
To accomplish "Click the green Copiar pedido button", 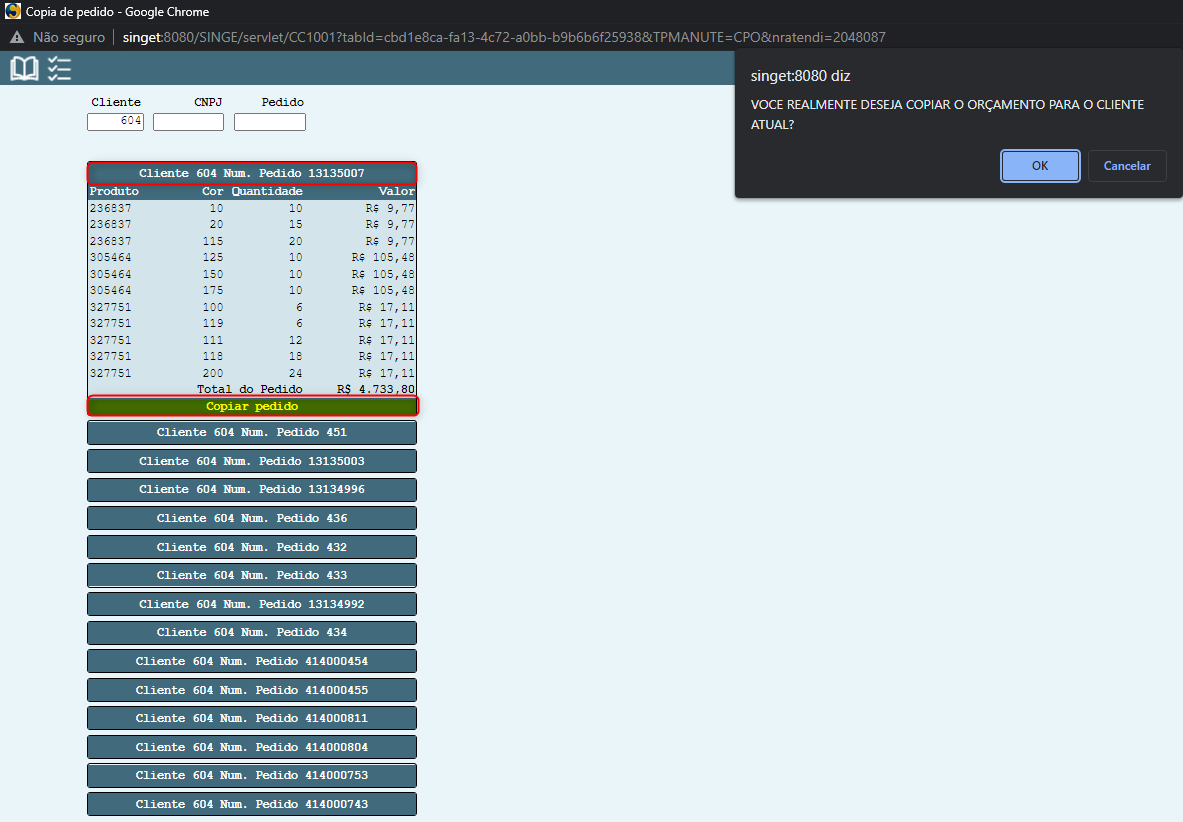I will [x=252, y=406].
